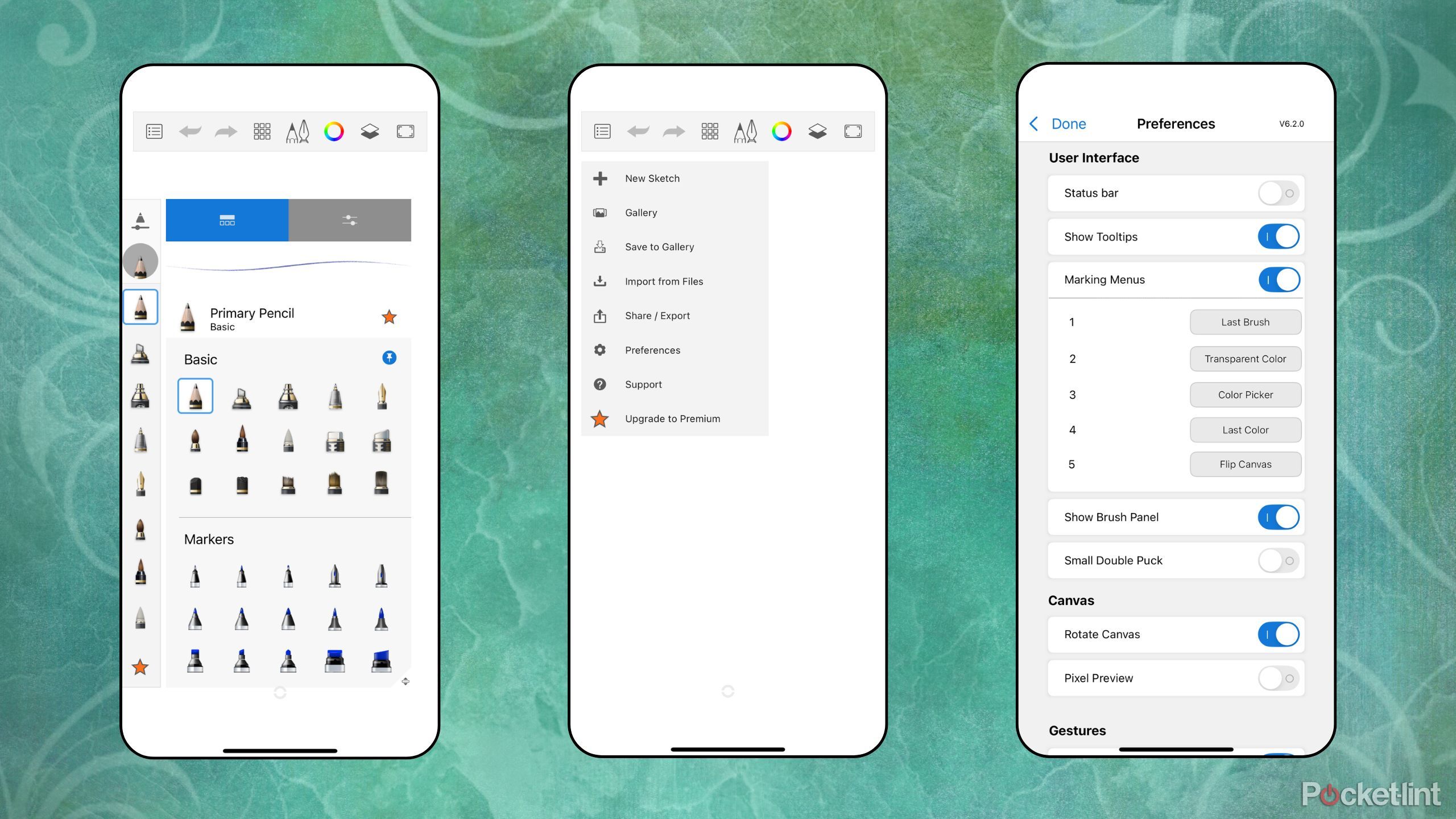Turn off Rotate Canvas switch

pyautogui.click(x=1279, y=635)
